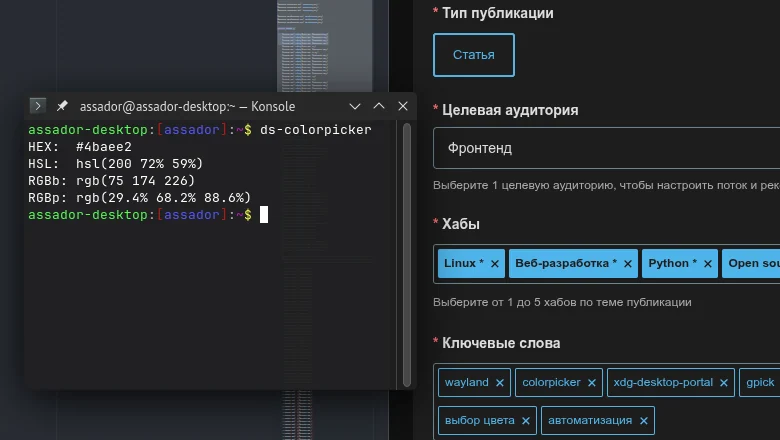Click the Konsole terminal icon in title bar
This screenshot has height=440, width=780.
click(x=38, y=106)
